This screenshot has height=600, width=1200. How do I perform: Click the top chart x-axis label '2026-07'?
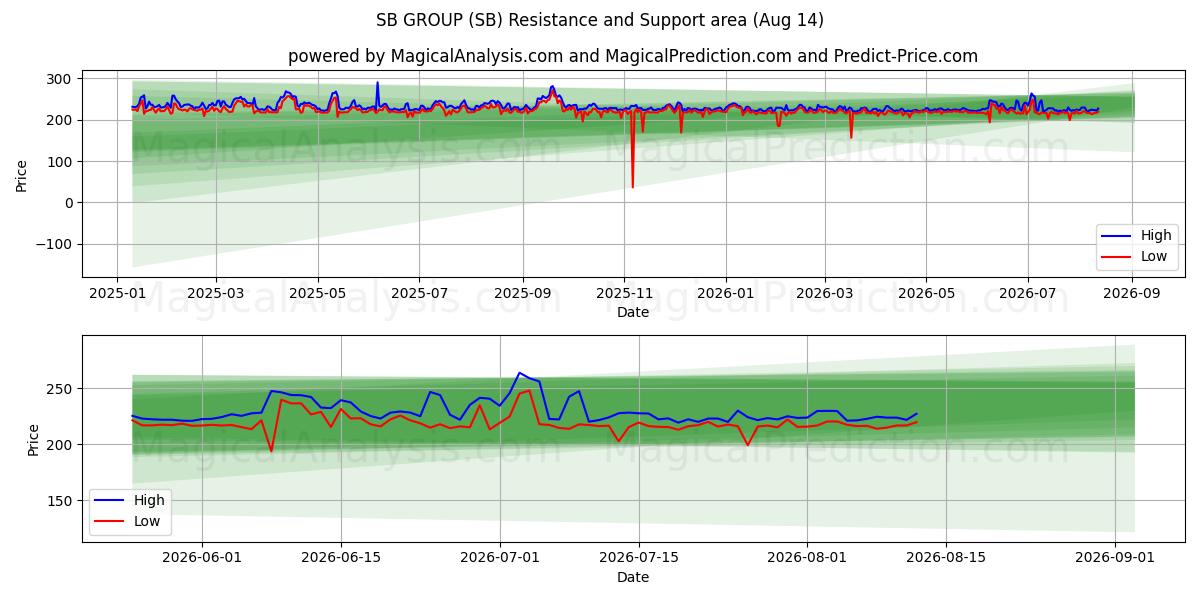(x=1028, y=294)
